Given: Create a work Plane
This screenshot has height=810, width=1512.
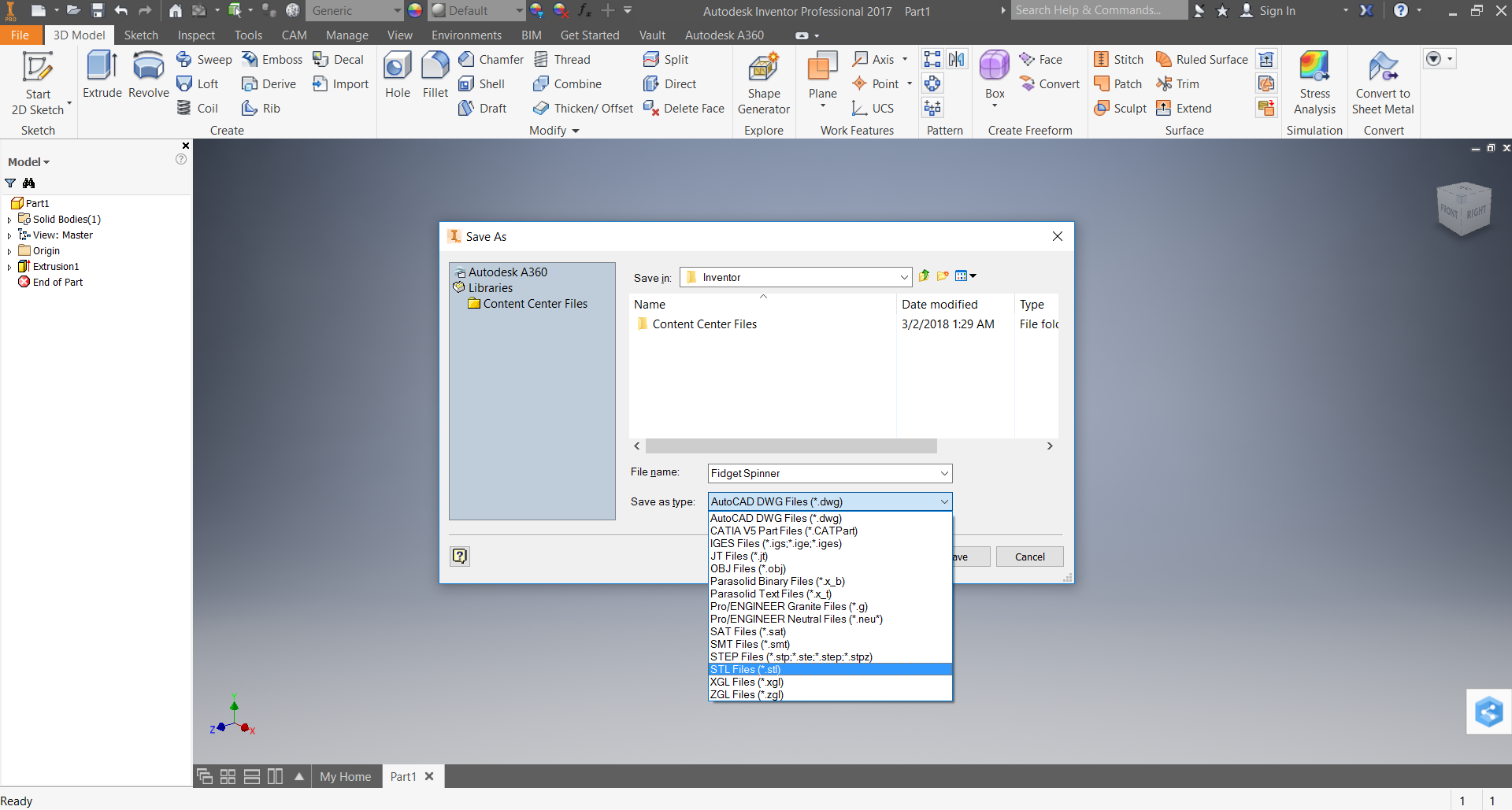Looking at the screenshot, I should point(822,79).
